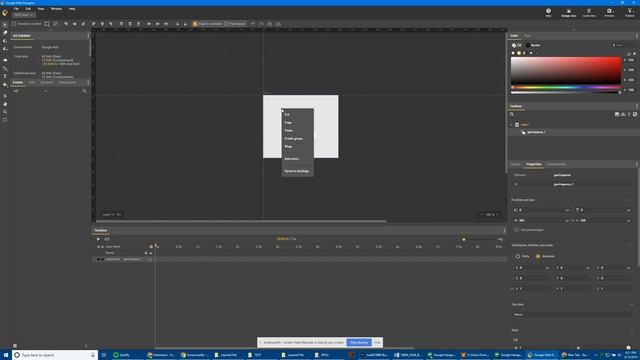
Task: Select the Zoom tool in left toolbar
Action: [5, 112]
